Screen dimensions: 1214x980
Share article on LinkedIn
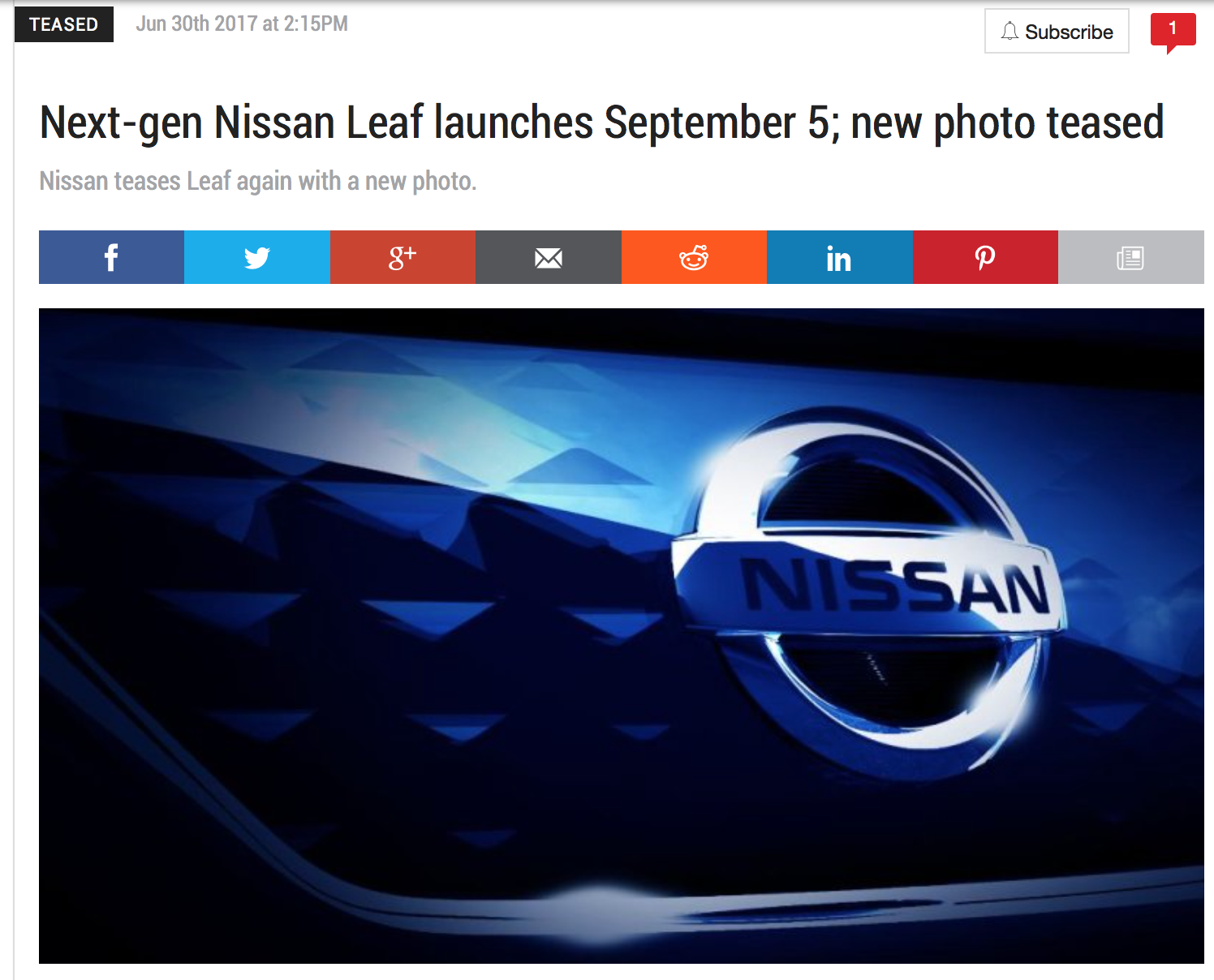840,257
